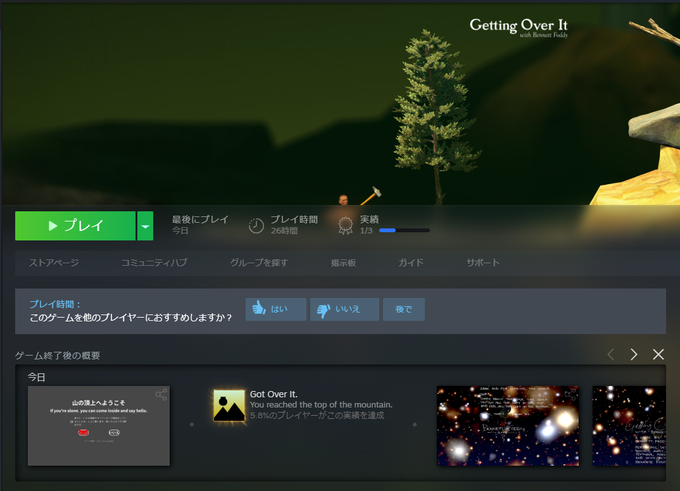Open the サポート tab
The image size is (680, 491).
pos(483,262)
